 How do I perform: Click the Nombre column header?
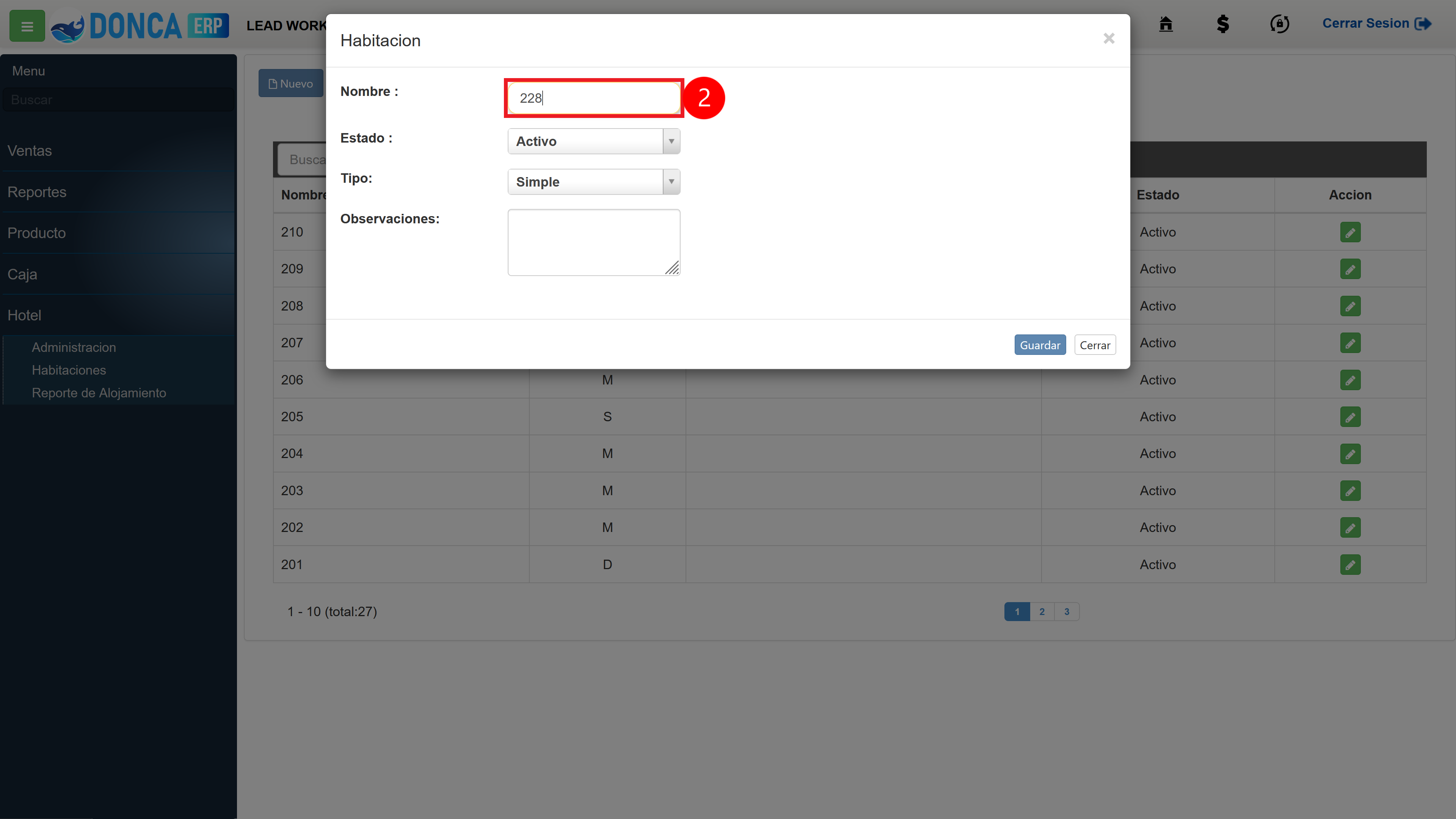pos(303,195)
